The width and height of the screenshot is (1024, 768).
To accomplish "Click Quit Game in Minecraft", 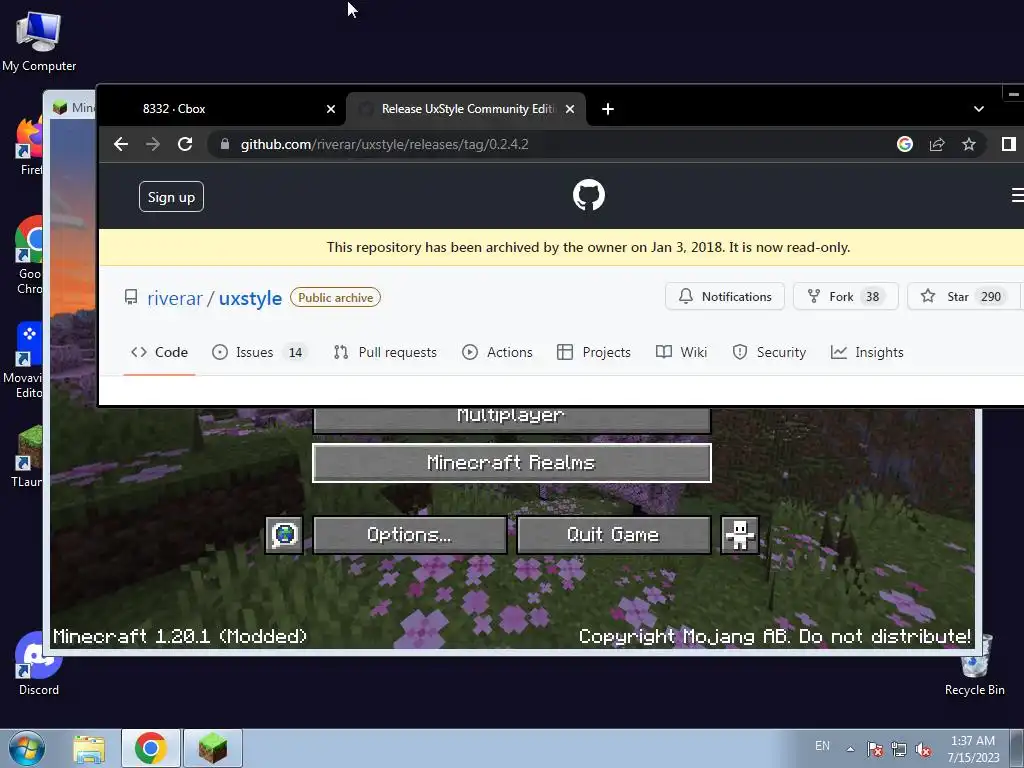I will [613, 535].
